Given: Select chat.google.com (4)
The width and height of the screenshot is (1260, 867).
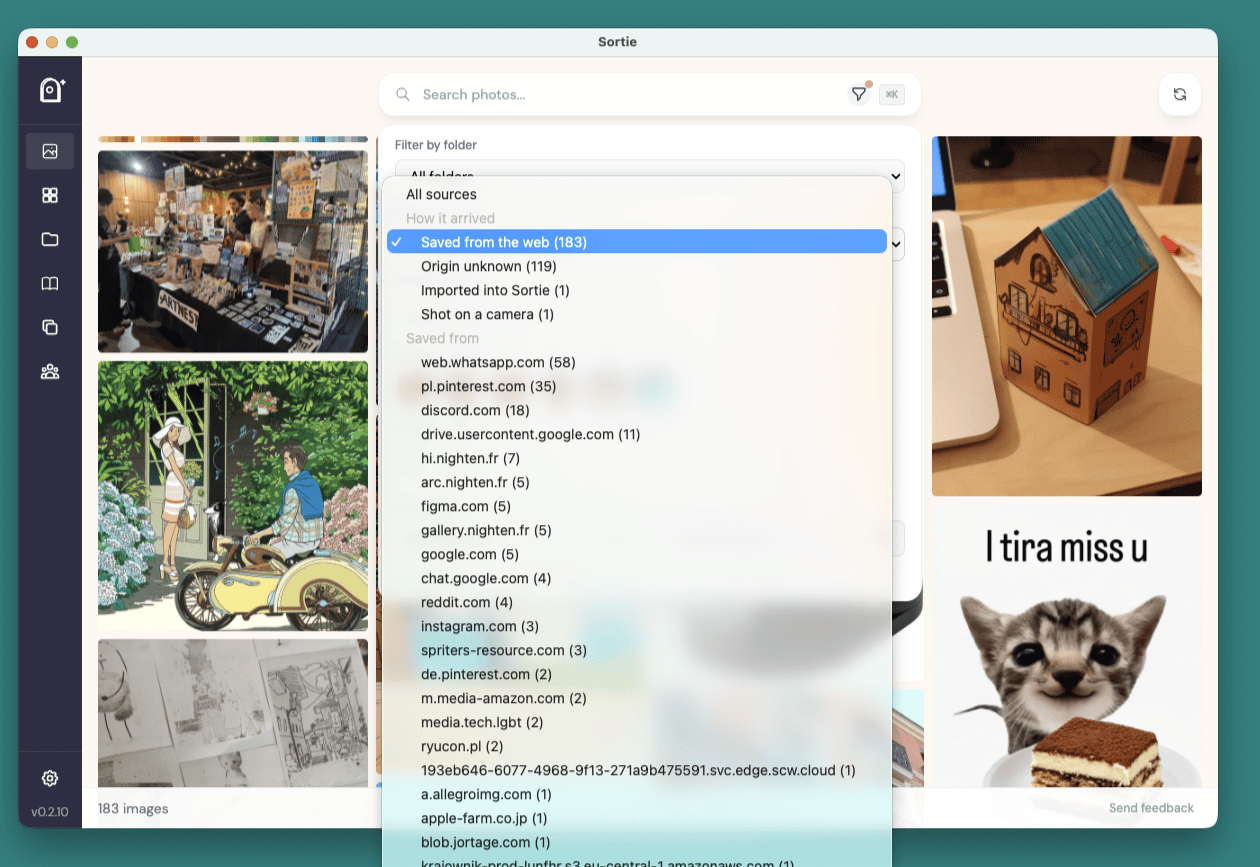Looking at the screenshot, I should [637, 578].
